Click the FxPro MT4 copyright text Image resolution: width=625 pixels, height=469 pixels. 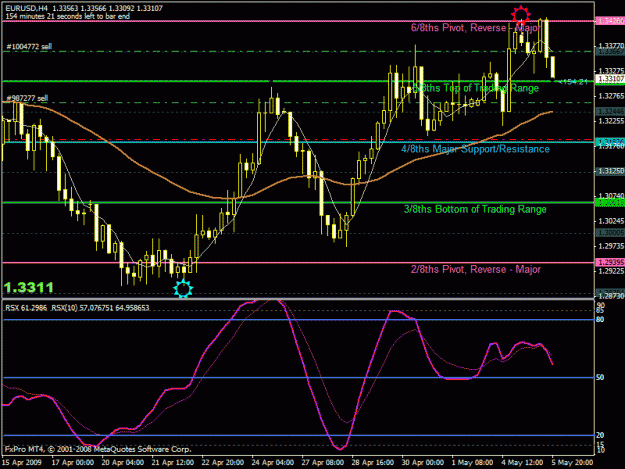[98, 449]
